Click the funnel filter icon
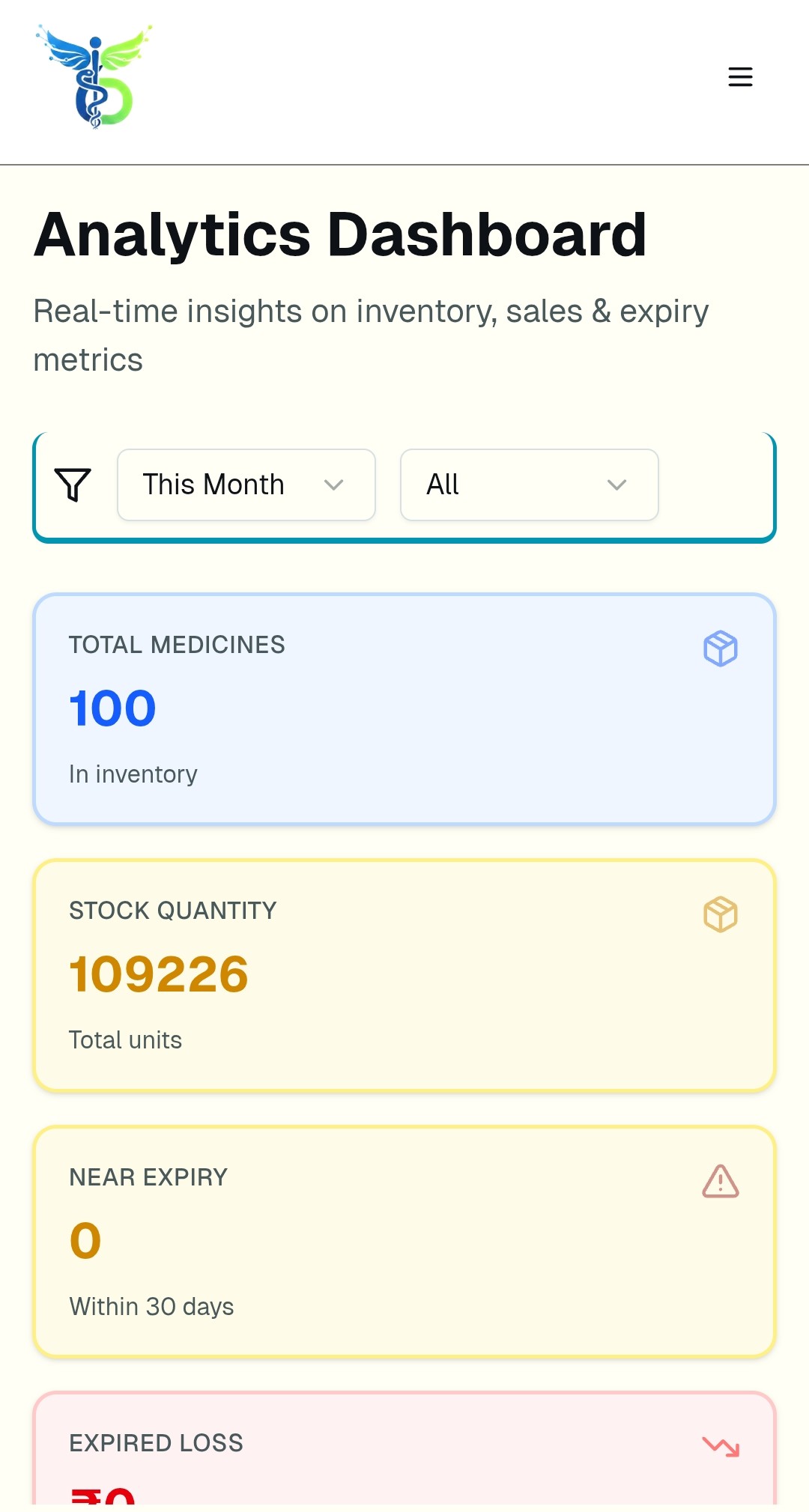The height and width of the screenshot is (1512, 809). pyautogui.click(x=73, y=485)
